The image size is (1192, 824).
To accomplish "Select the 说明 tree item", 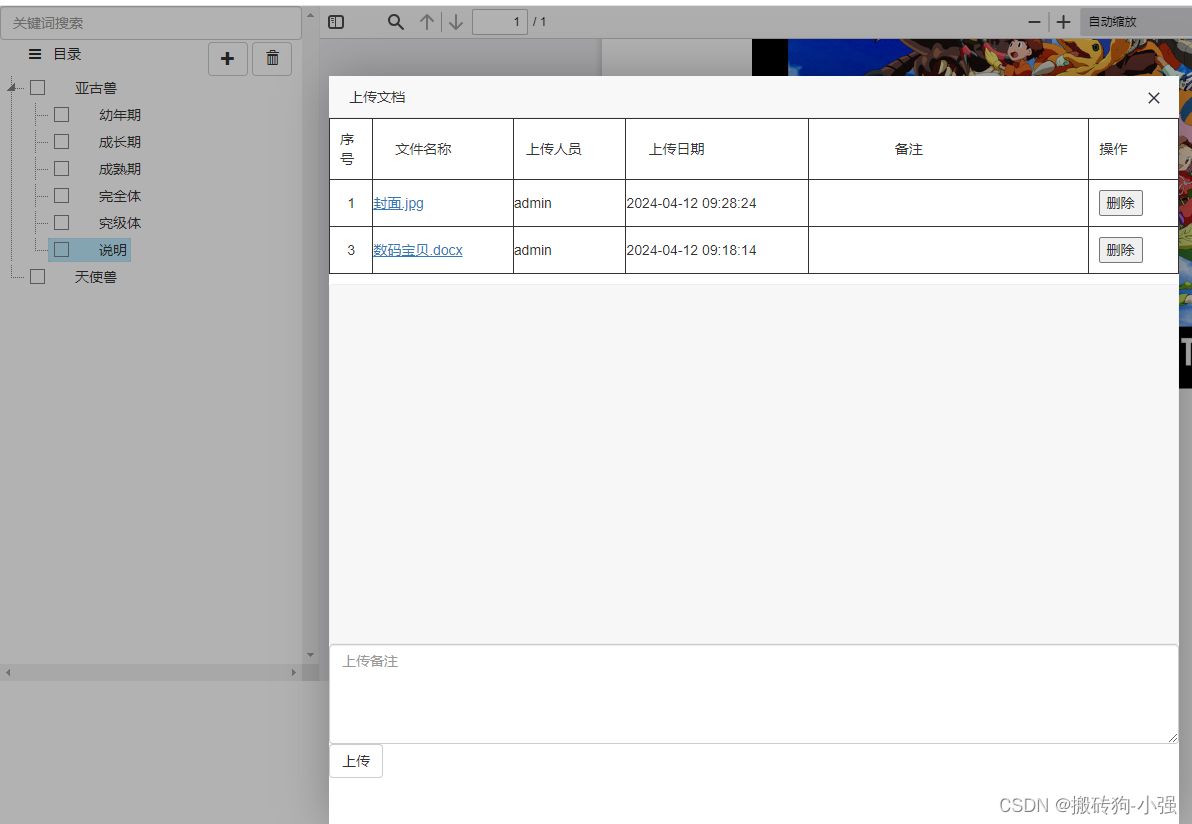I will (x=113, y=250).
